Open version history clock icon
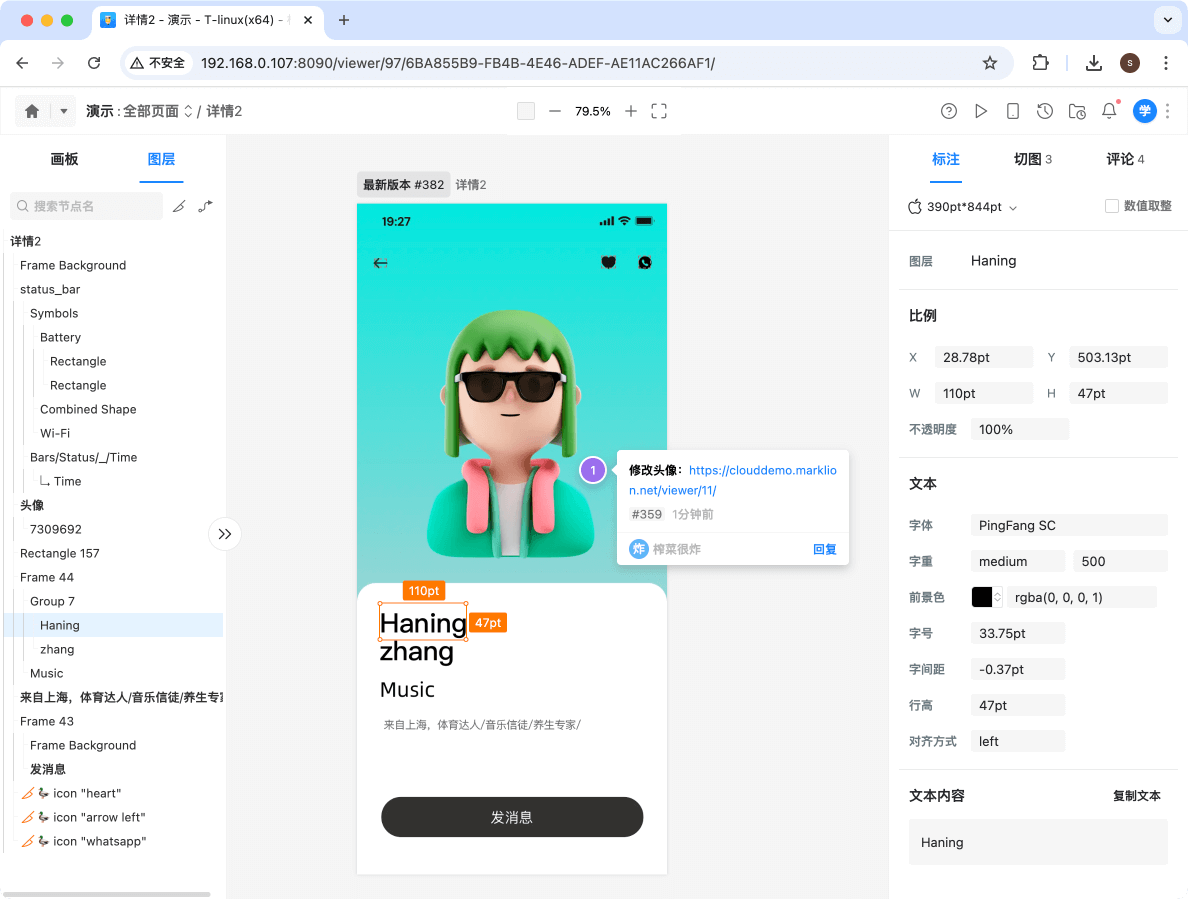1188x899 pixels. [1045, 111]
